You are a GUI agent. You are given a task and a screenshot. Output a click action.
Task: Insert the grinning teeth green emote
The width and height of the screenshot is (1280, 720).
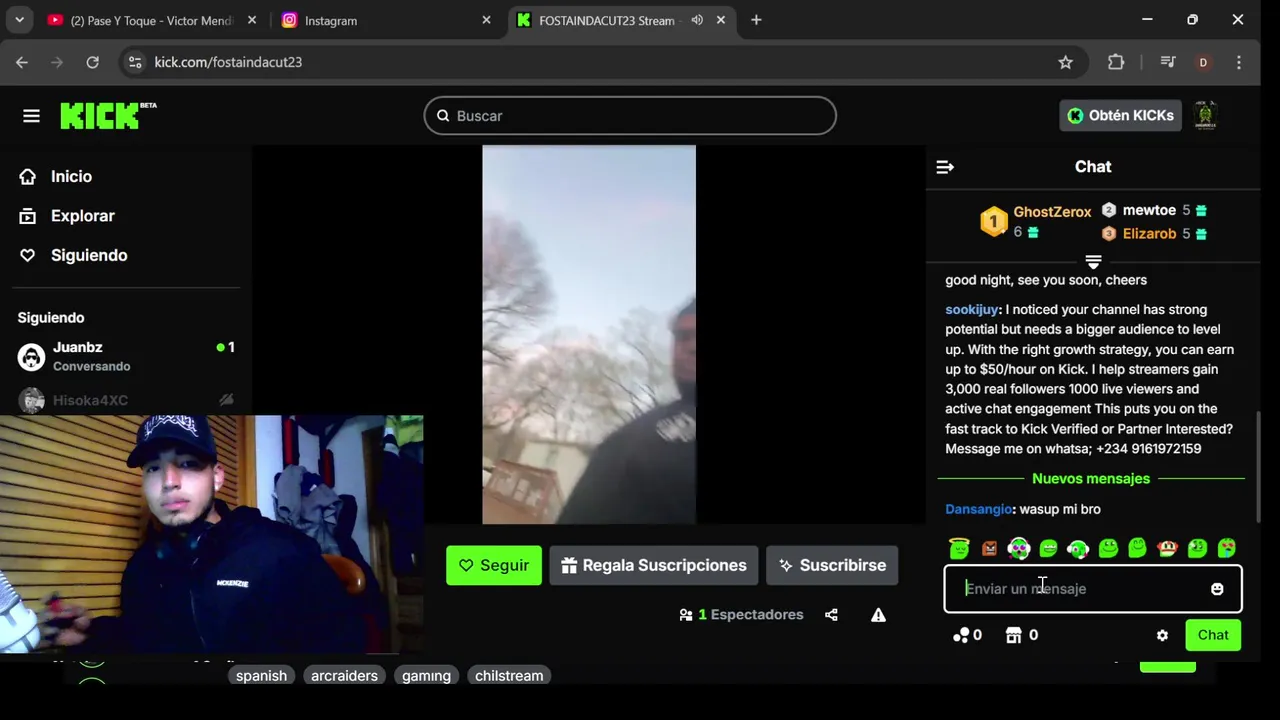1048,548
